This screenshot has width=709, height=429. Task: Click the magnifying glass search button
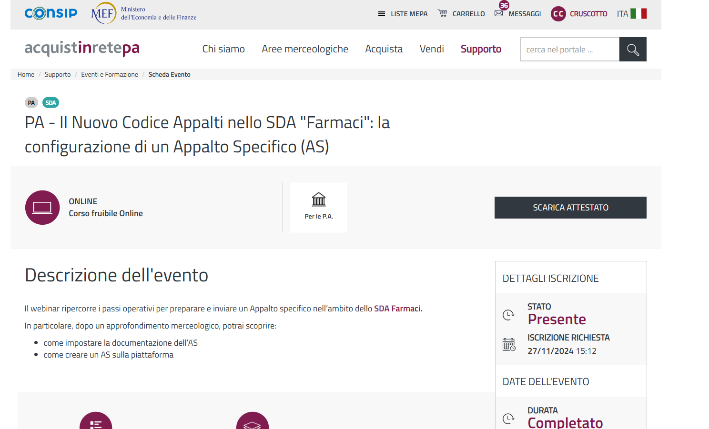click(632, 49)
